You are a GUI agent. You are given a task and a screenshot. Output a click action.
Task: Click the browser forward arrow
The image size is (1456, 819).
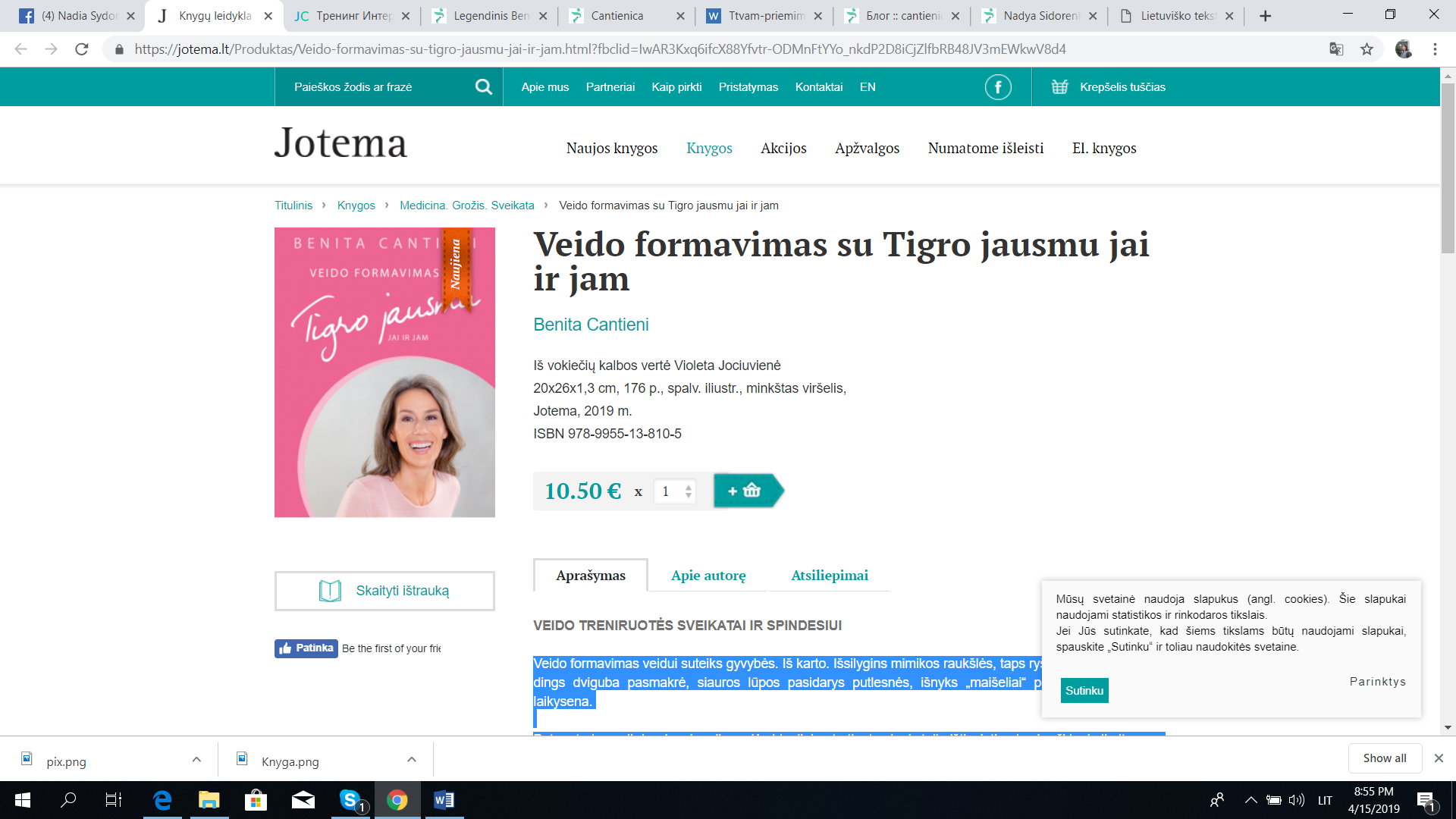[x=51, y=49]
